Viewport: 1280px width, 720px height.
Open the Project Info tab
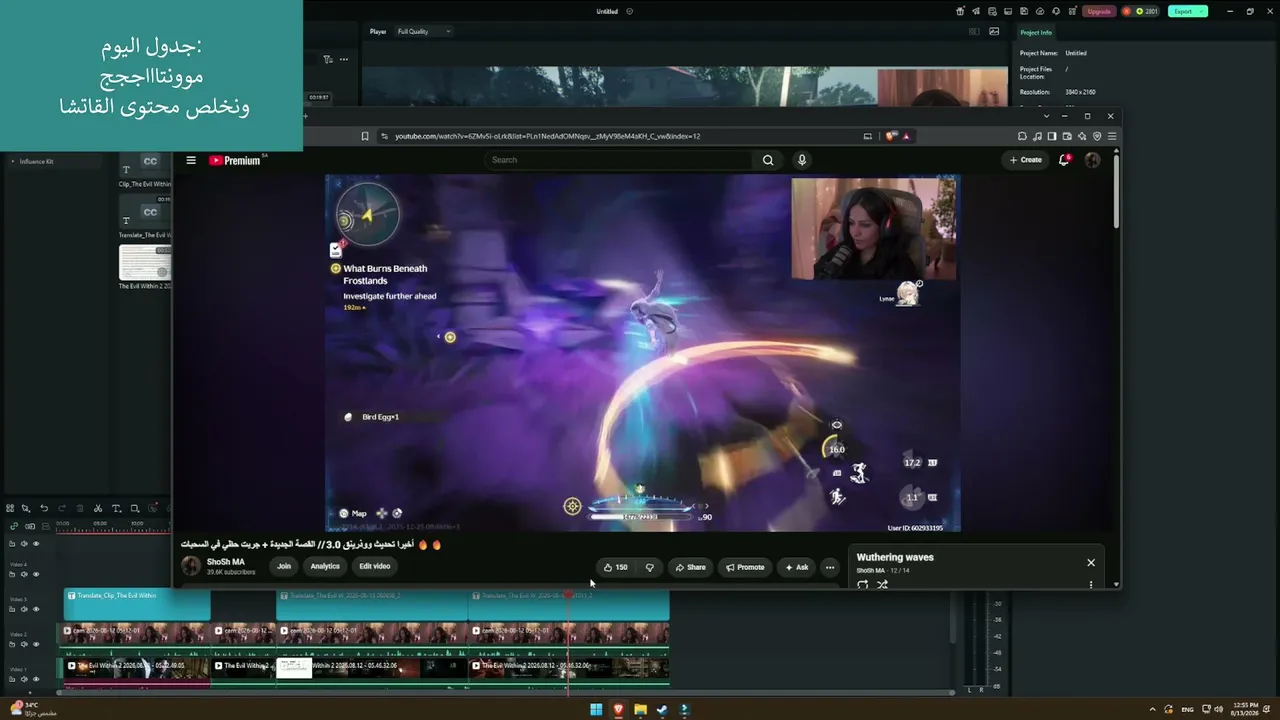(1035, 32)
